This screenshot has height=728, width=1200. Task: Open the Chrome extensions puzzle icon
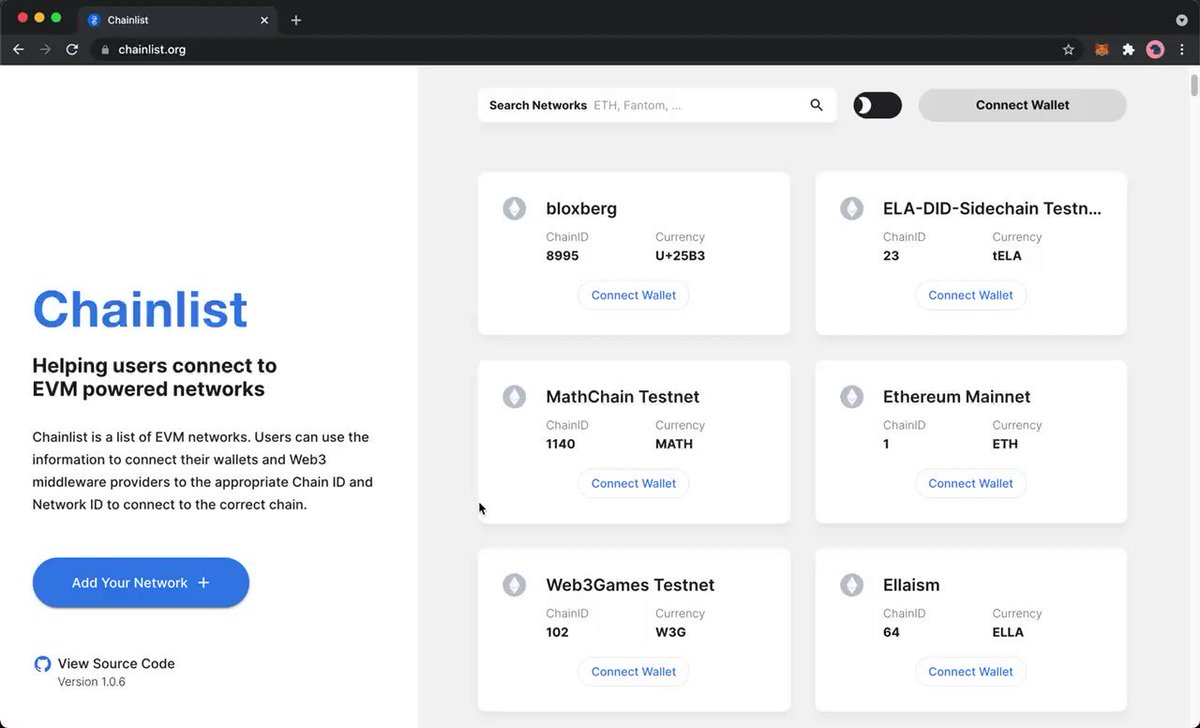tap(1128, 49)
